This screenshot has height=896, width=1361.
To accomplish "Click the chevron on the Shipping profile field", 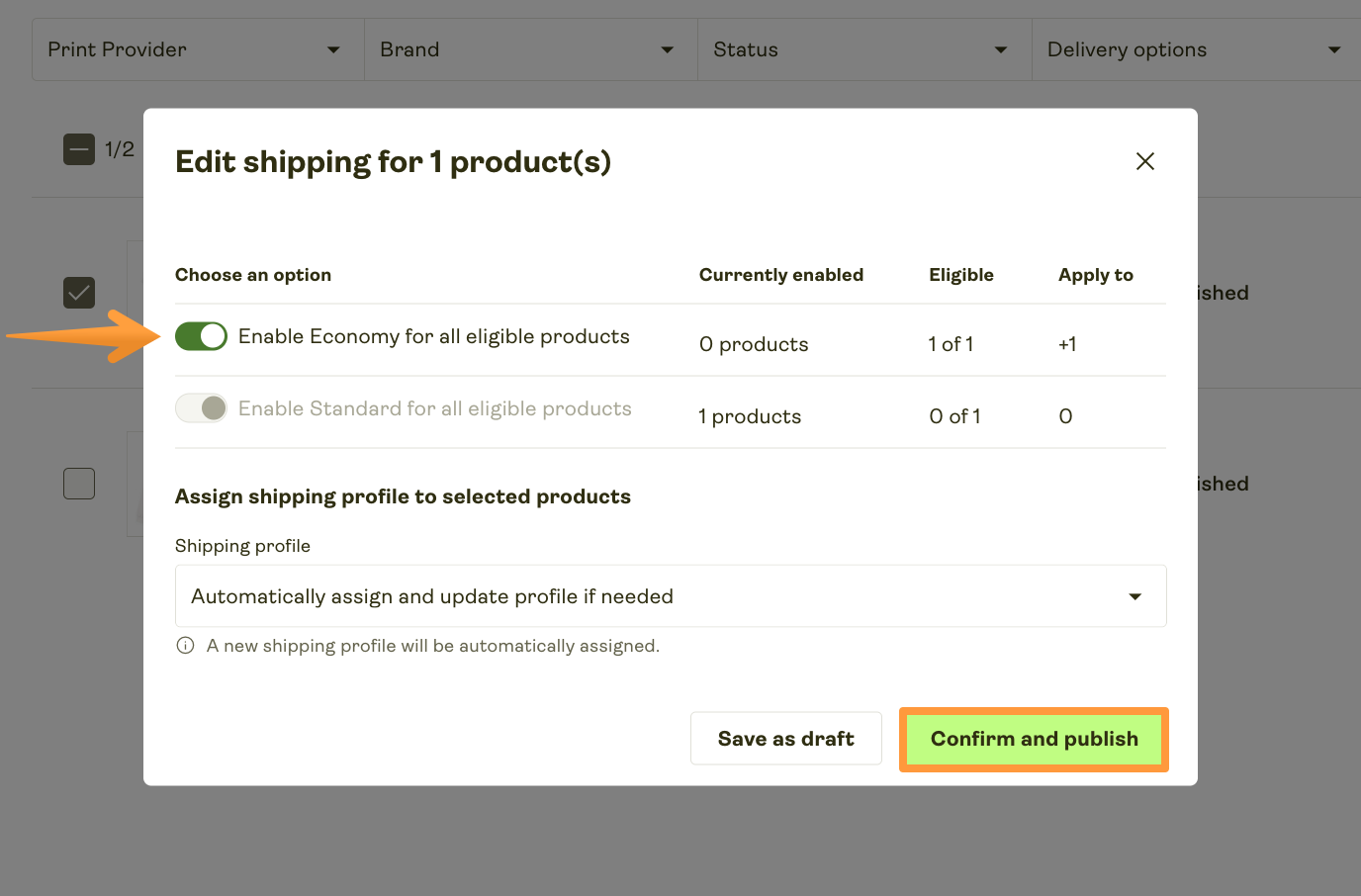I will click(1134, 595).
